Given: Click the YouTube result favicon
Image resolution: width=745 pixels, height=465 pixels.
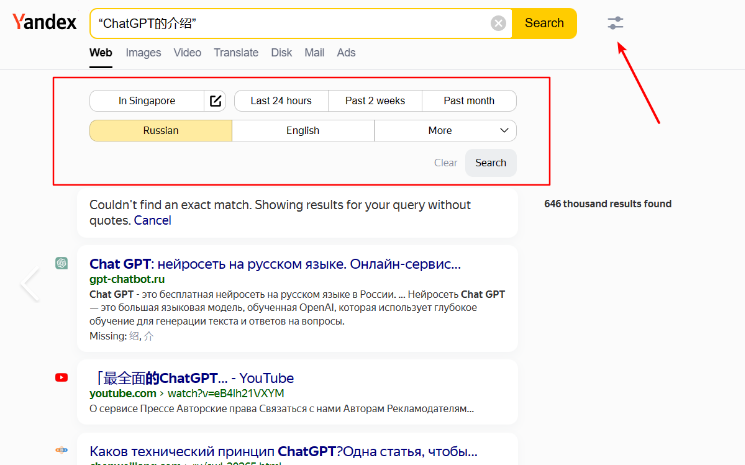Looking at the screenshot, I should (x=62, y=378).
